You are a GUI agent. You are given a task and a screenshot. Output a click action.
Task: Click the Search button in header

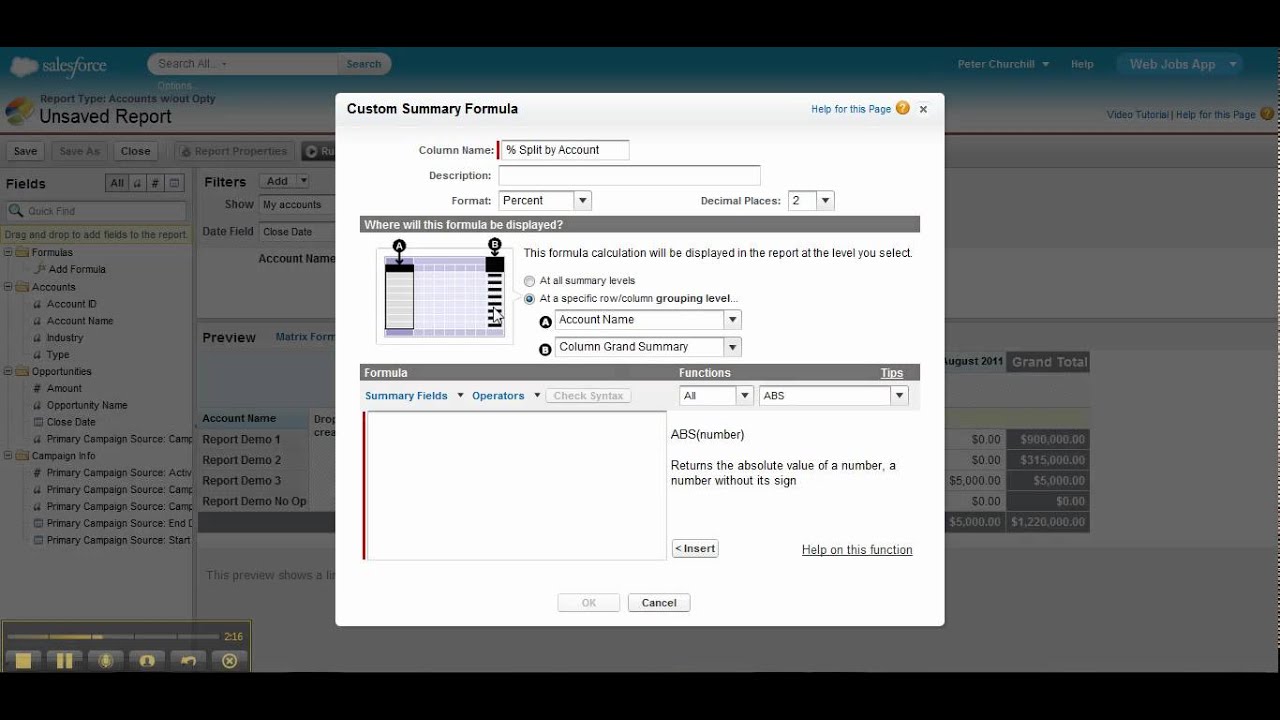tap(364, 64)
